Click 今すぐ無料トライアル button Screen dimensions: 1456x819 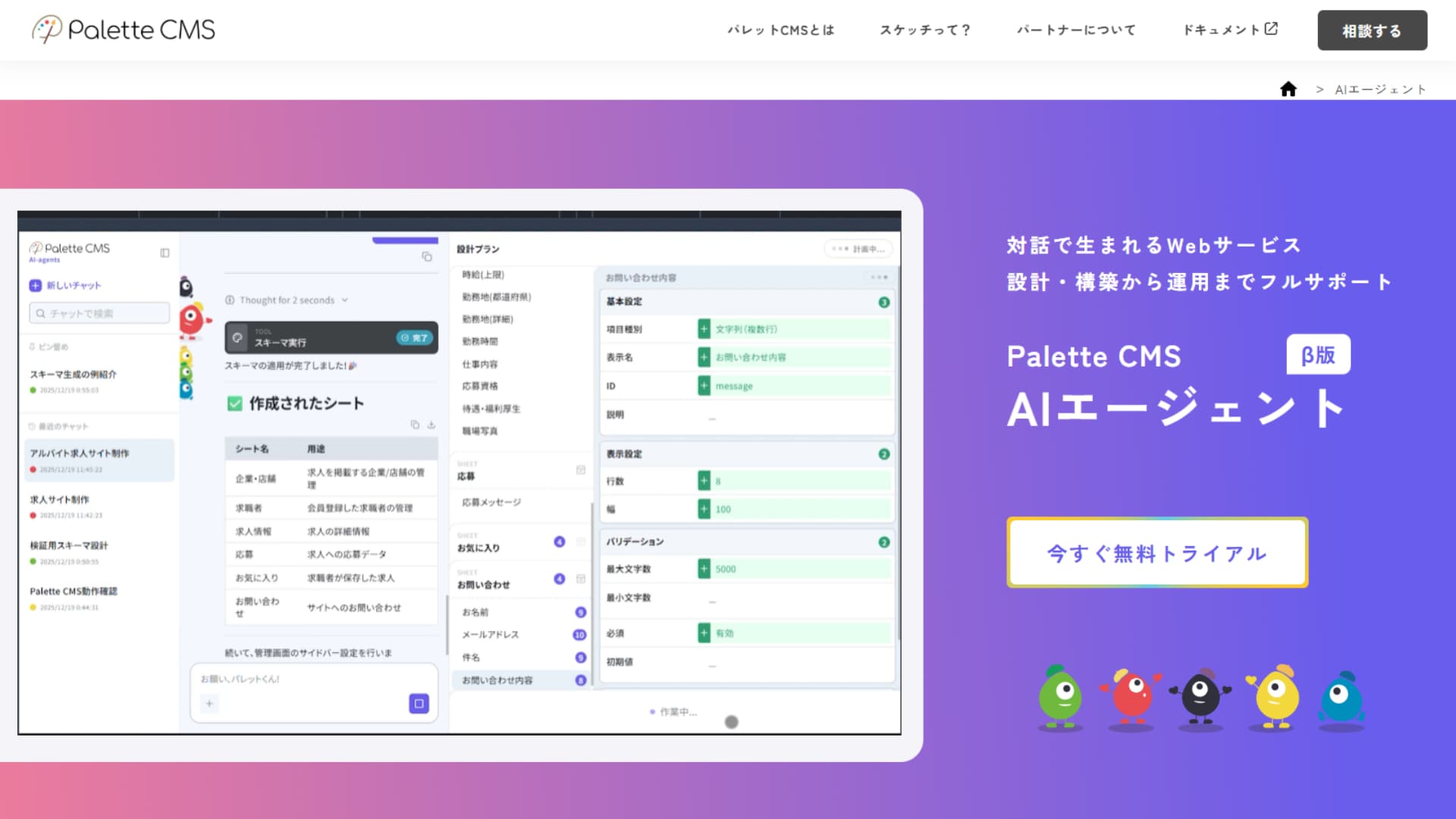click(x=1156, y=553)
